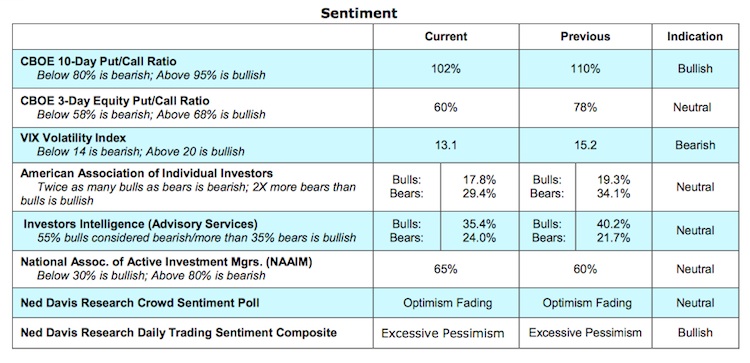750x363 pixels.
Task: Click American Association of Individual Investors label
Action: pyautogui.click(x=147, y=174)
